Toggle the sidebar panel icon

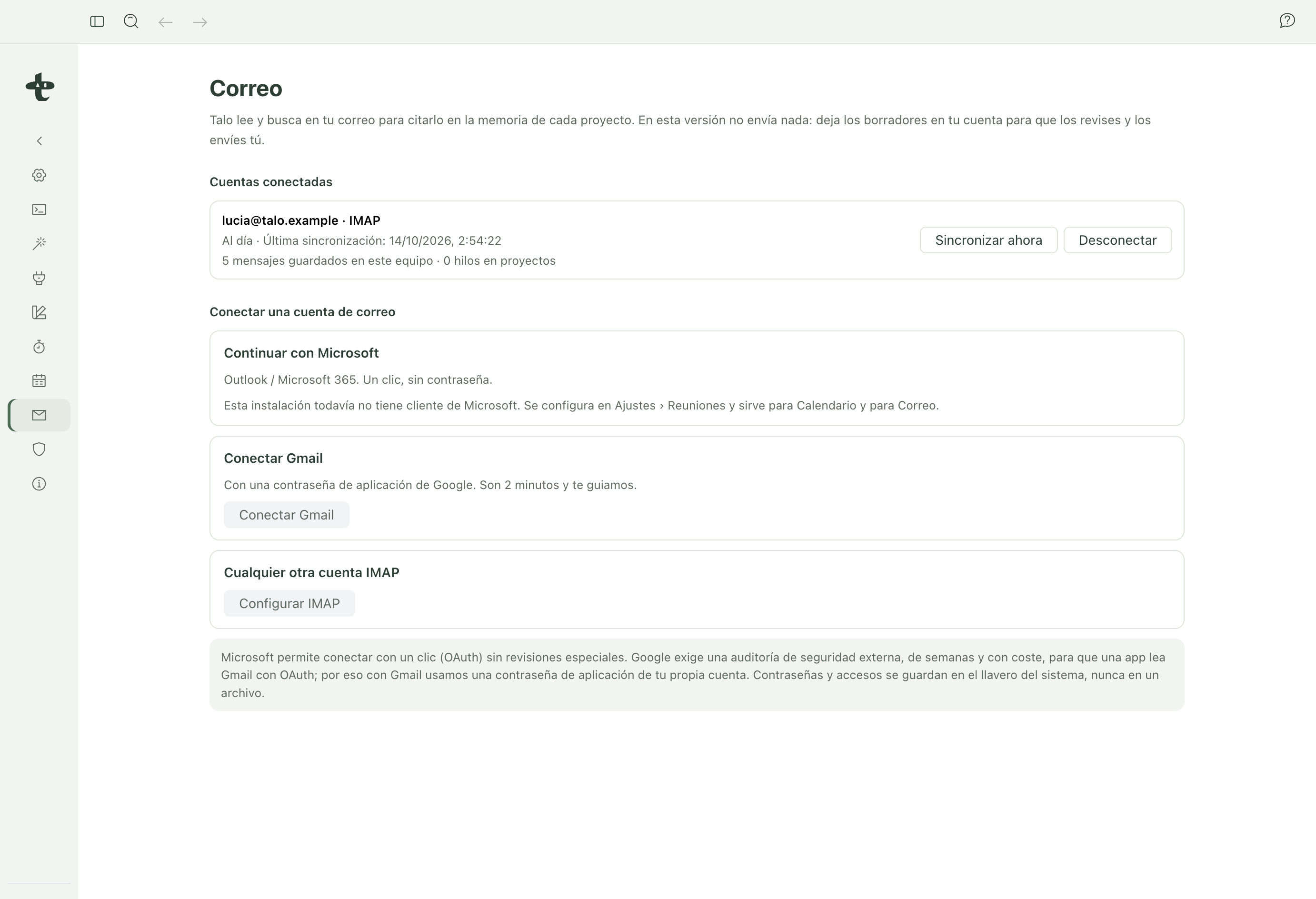pyautogui.click(x=97, y=21)
